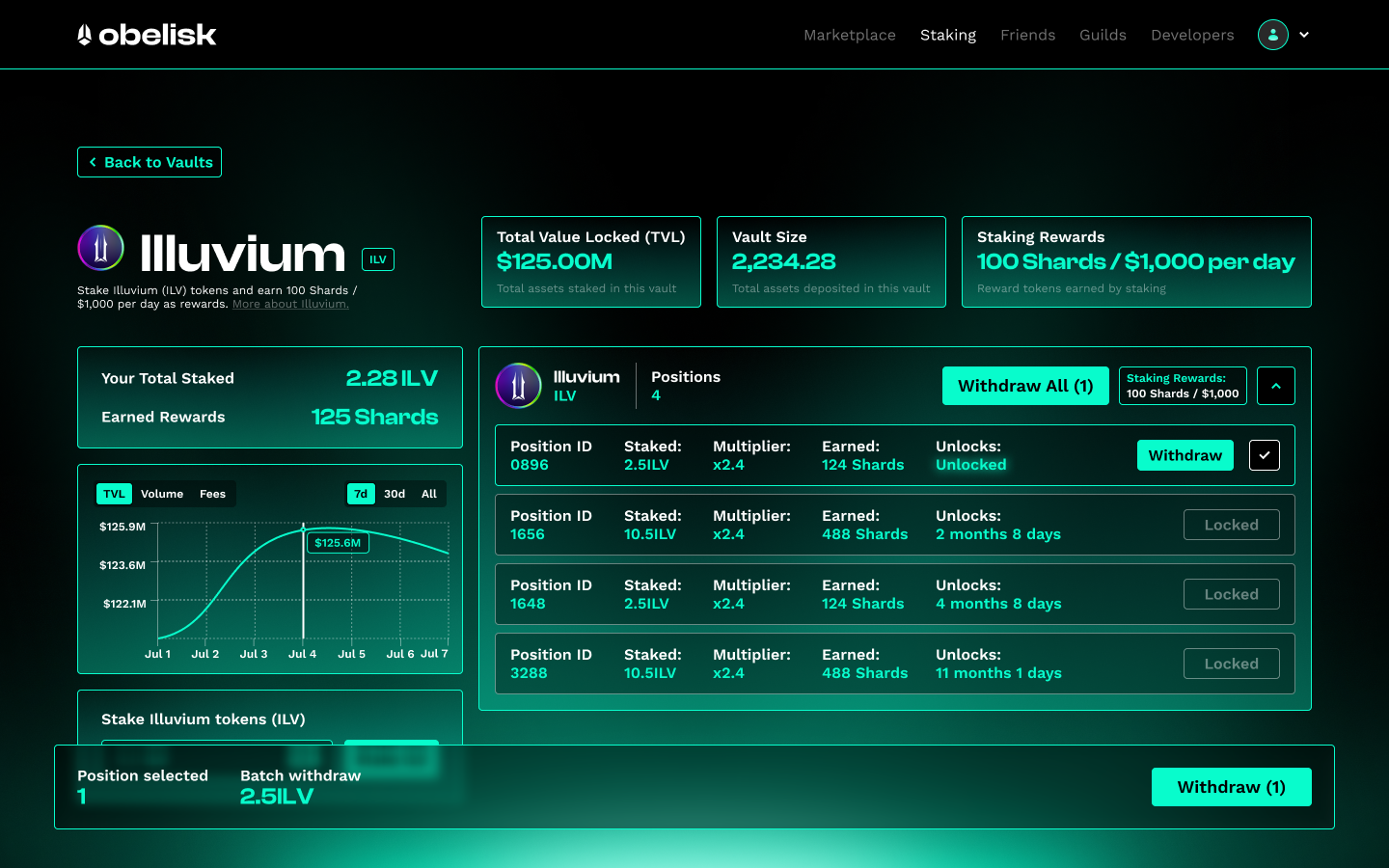Click the Staking Rewards badge in positions panel
Screen dimensions: 1389x868
1183,385
